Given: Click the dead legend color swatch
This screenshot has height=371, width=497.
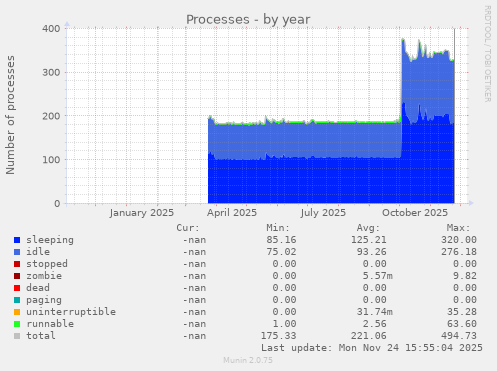Looking at the screenshot, I should (17, 288).
